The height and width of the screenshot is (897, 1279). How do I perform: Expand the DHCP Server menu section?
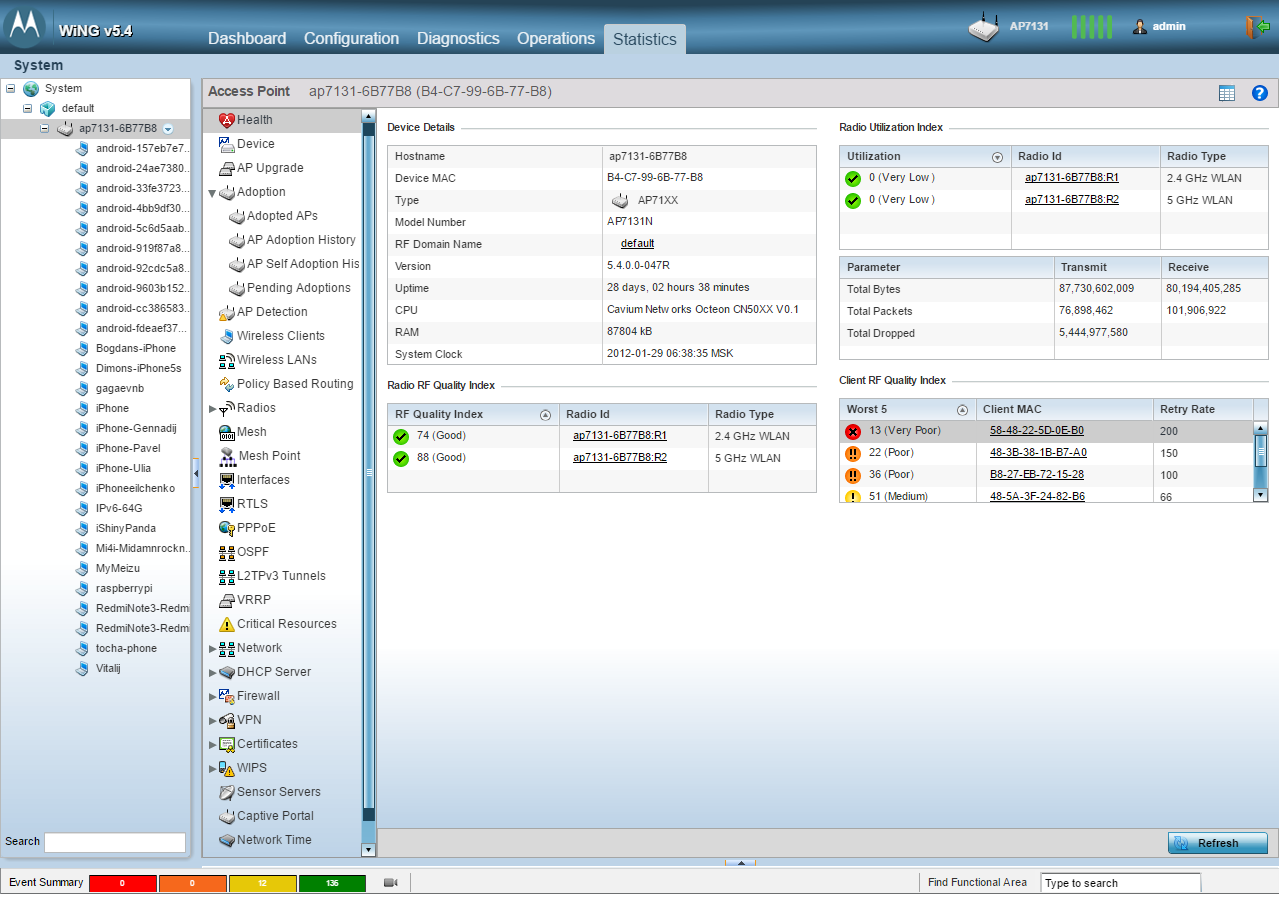click(x=212, y=673)
